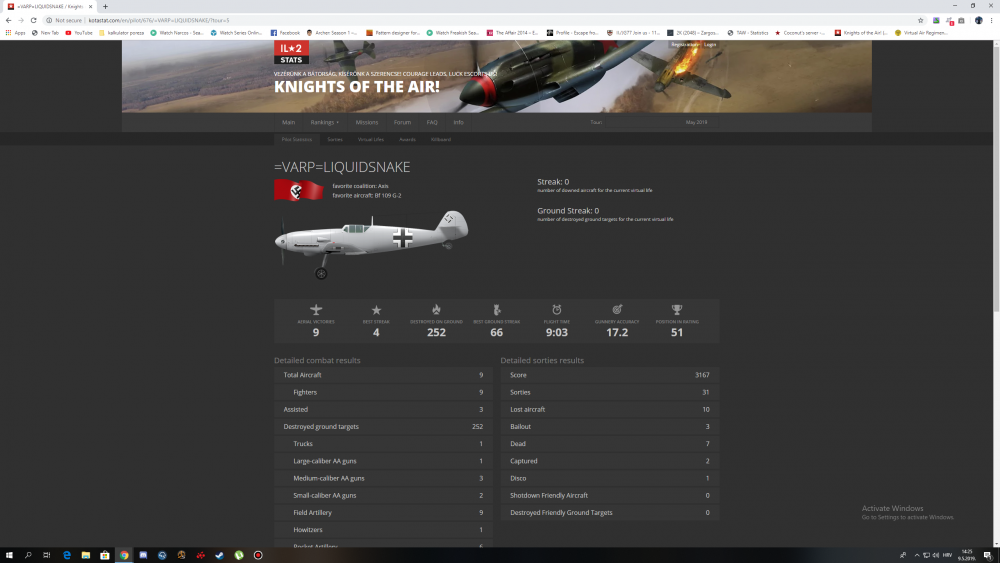The image size is (1000, 563).
Task: Open the May 2019 tour selector
Action: point(696,122)
